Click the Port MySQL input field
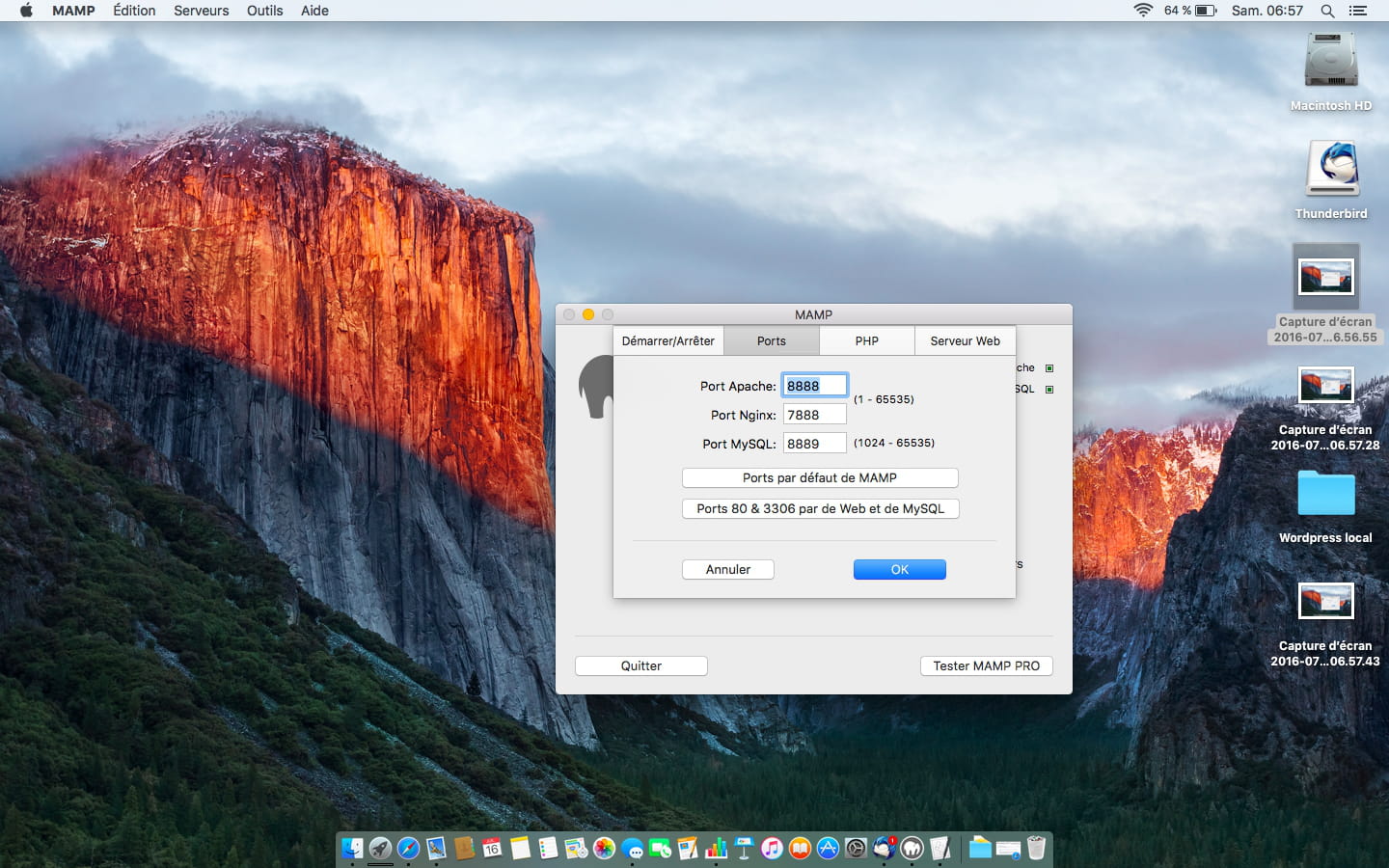 pos(815,444)
